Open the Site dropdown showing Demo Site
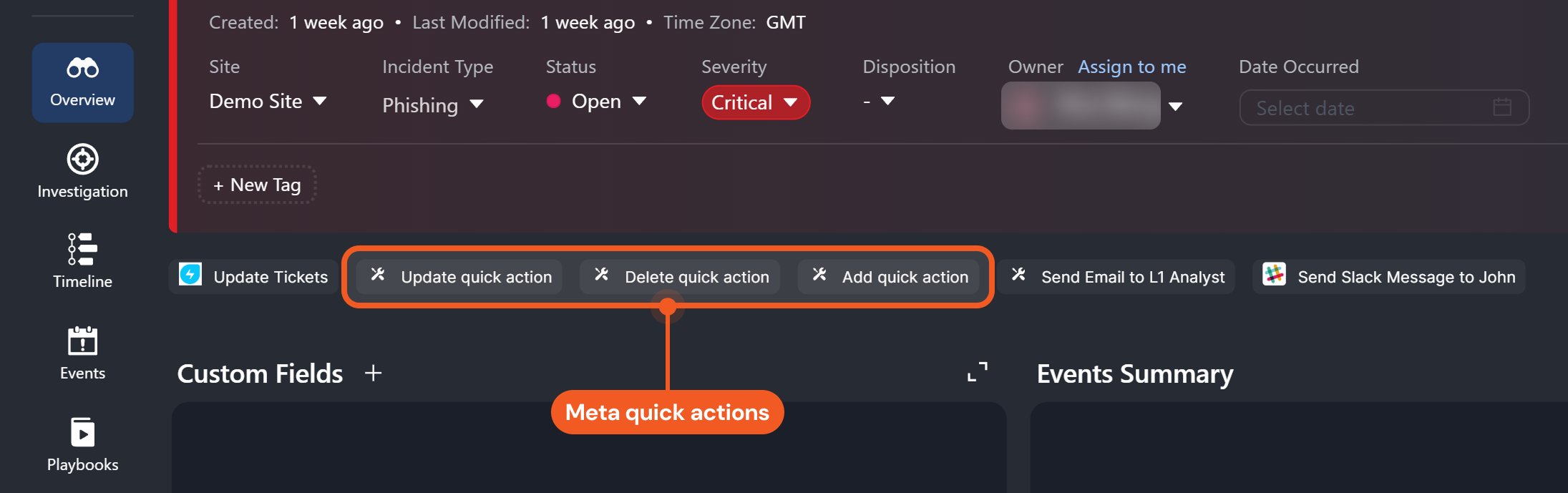This screenshot has width=1568, height=493. click(268, 102)
